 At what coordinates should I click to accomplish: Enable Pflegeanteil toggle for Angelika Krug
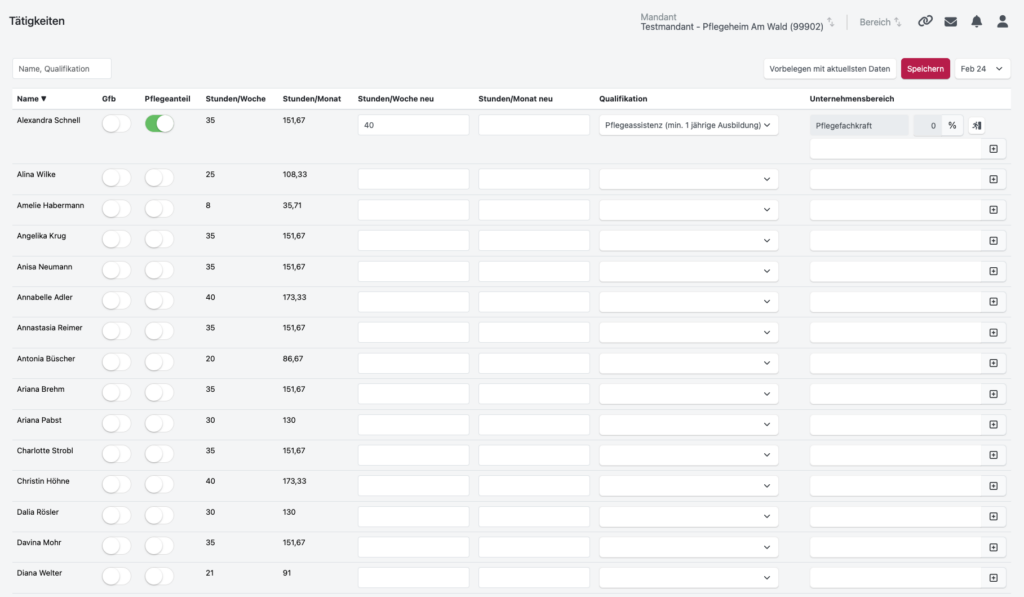pos(159,239)
